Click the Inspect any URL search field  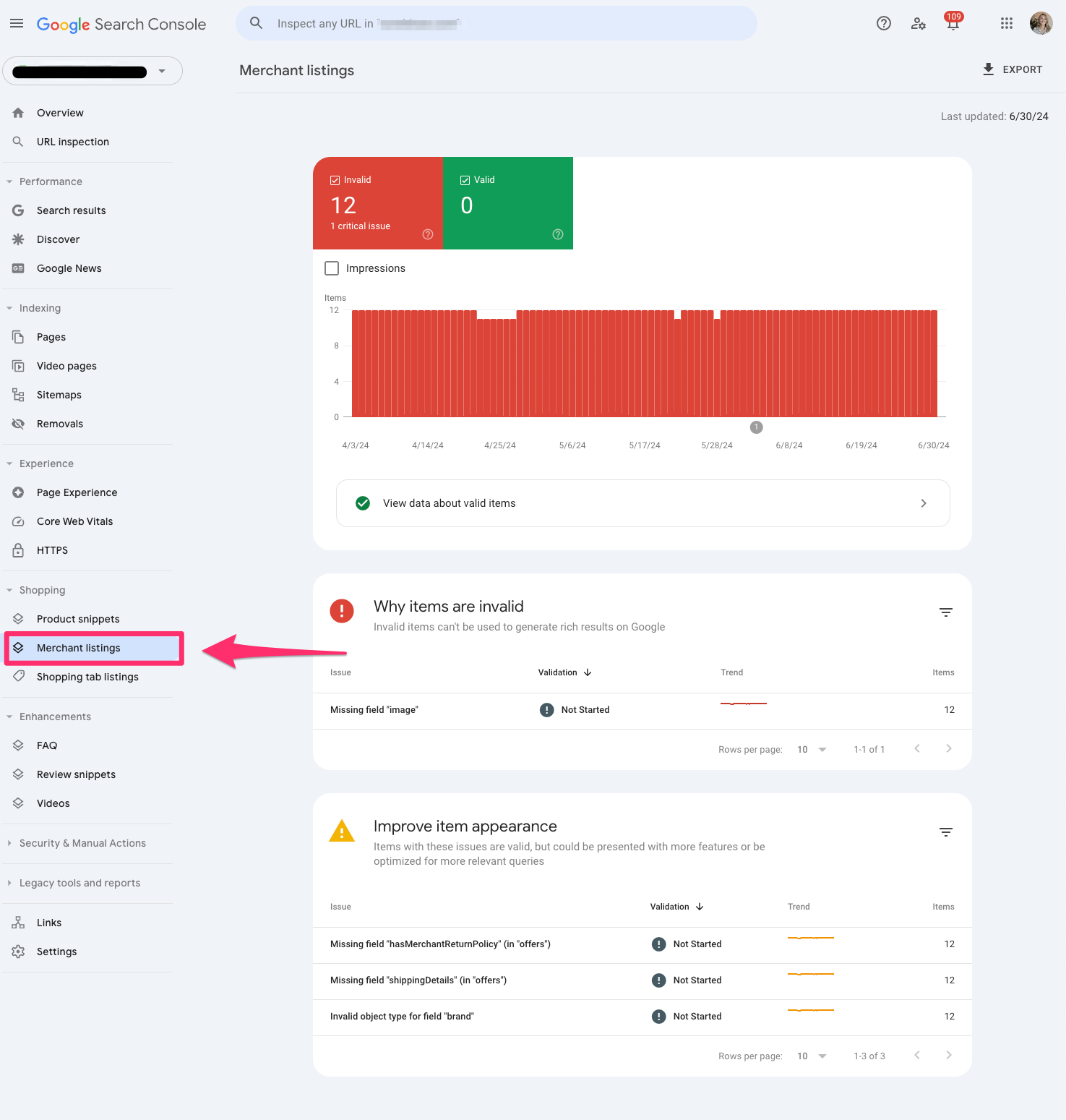click(x=497, y=24)
